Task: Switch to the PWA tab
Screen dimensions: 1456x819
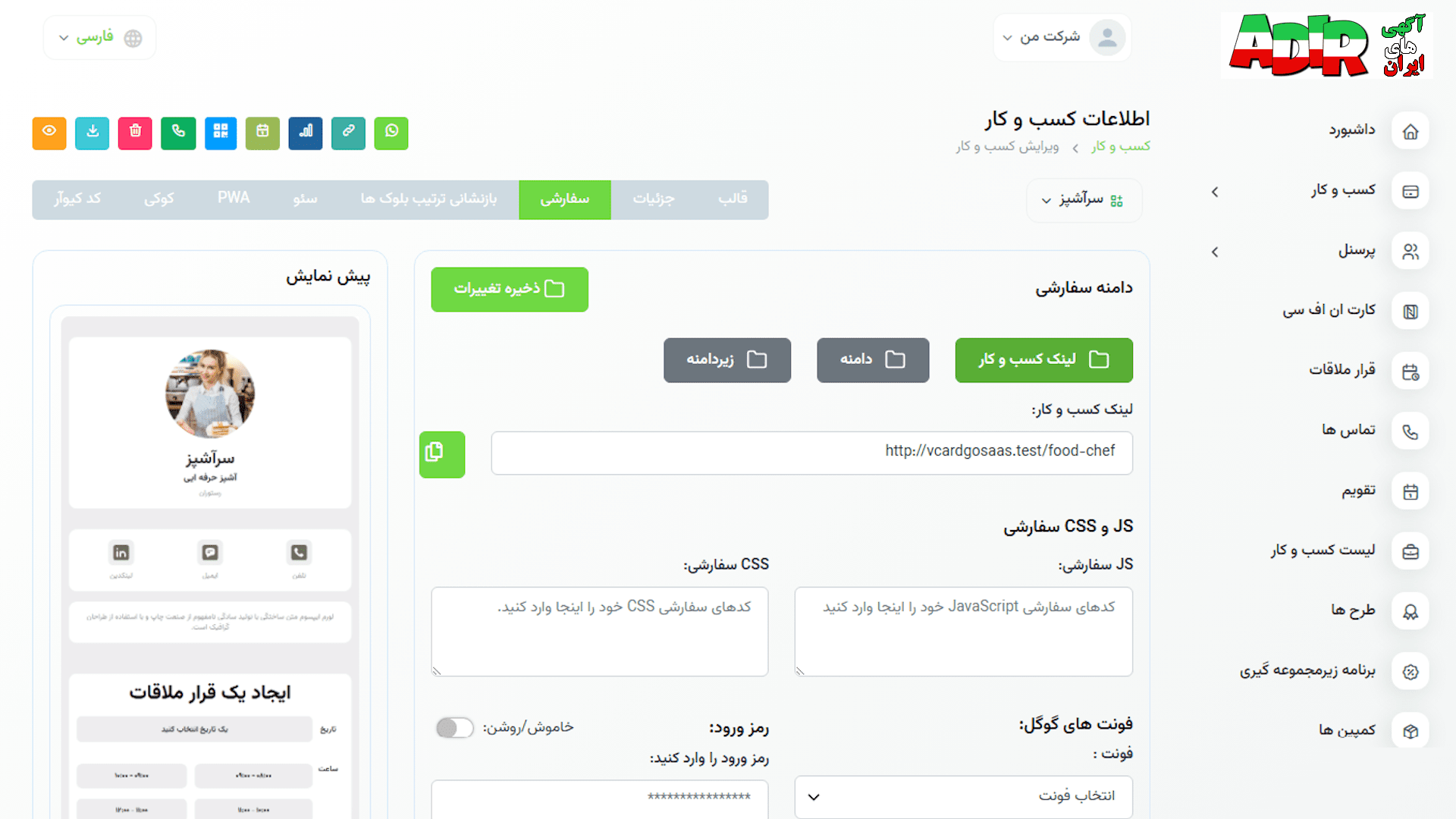Action: (x=234, y=199)
